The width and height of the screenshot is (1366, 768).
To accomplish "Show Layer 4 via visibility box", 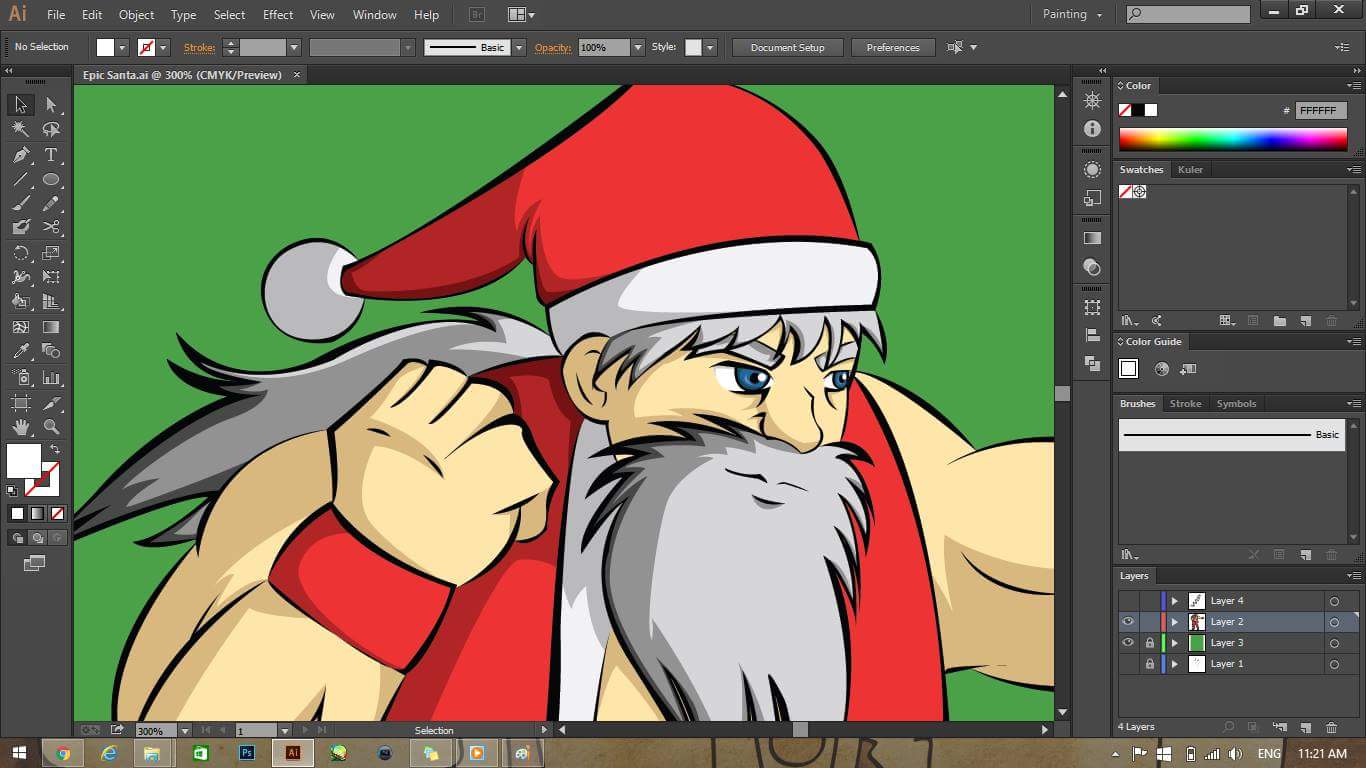I will pos(1128,601).
